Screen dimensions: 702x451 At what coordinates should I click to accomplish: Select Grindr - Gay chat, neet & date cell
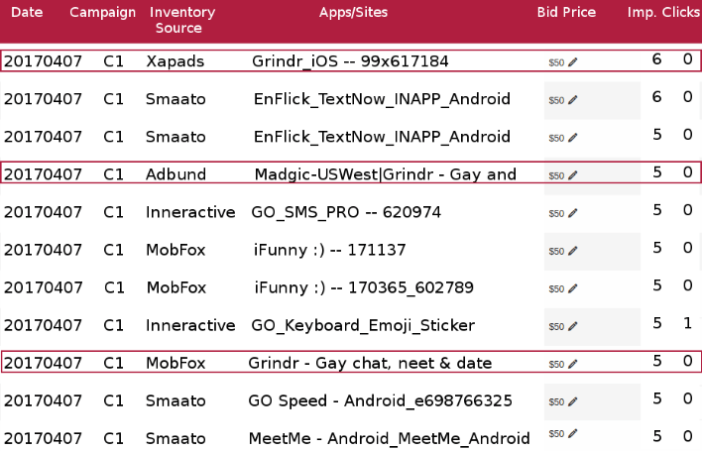point(370,363)
